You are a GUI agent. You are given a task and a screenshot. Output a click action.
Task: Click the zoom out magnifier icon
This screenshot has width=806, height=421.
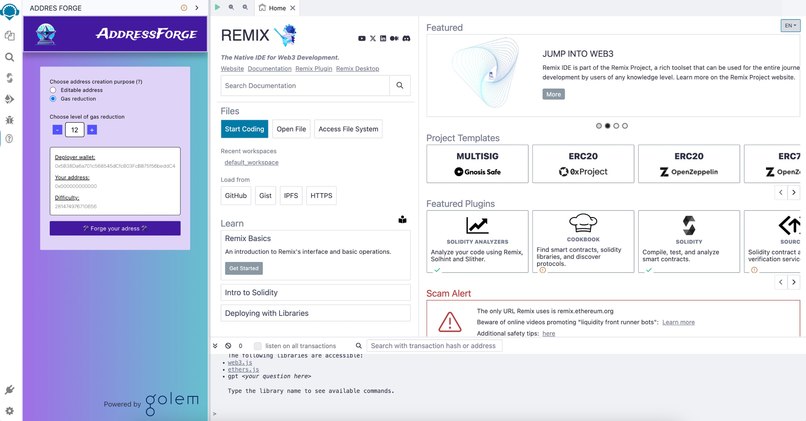[x=231, y=7]
